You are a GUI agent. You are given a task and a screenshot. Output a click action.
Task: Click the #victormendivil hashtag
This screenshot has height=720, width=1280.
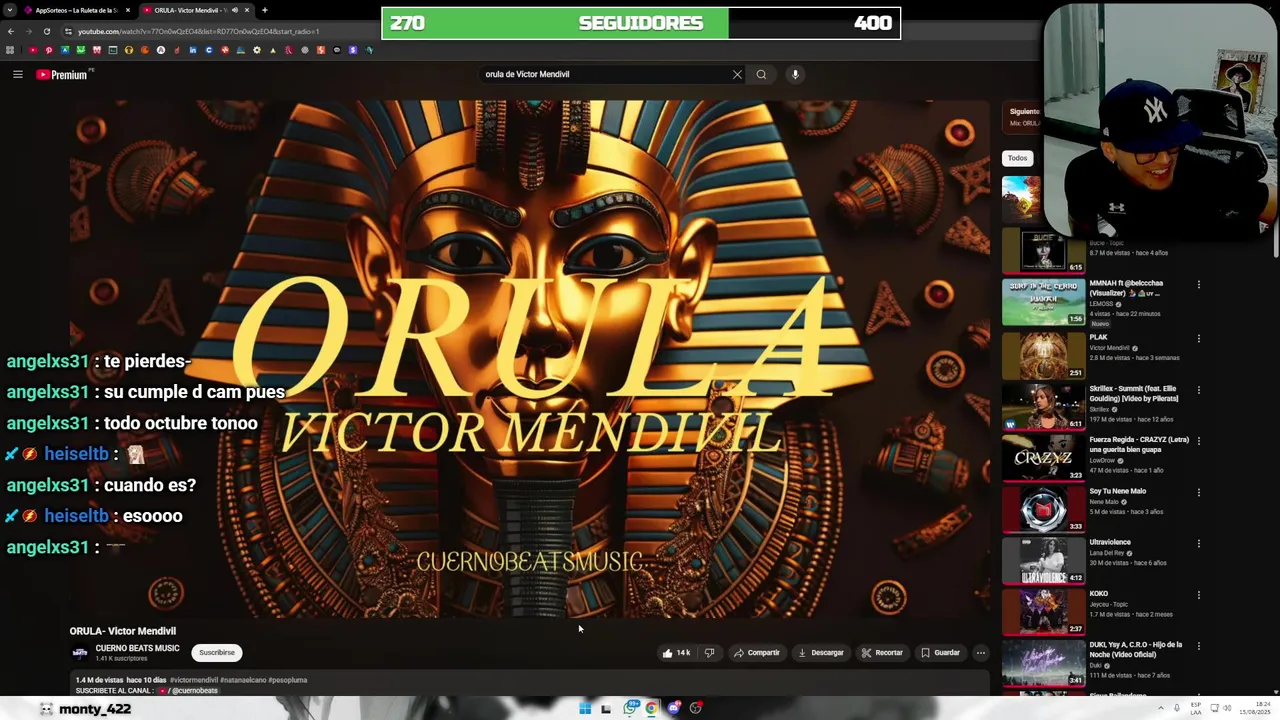194,680
